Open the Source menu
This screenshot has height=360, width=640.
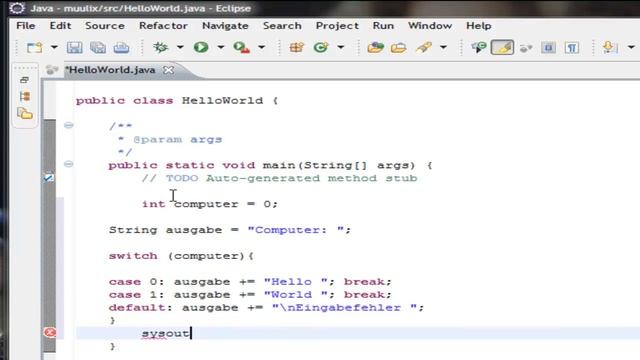[105, 26]
